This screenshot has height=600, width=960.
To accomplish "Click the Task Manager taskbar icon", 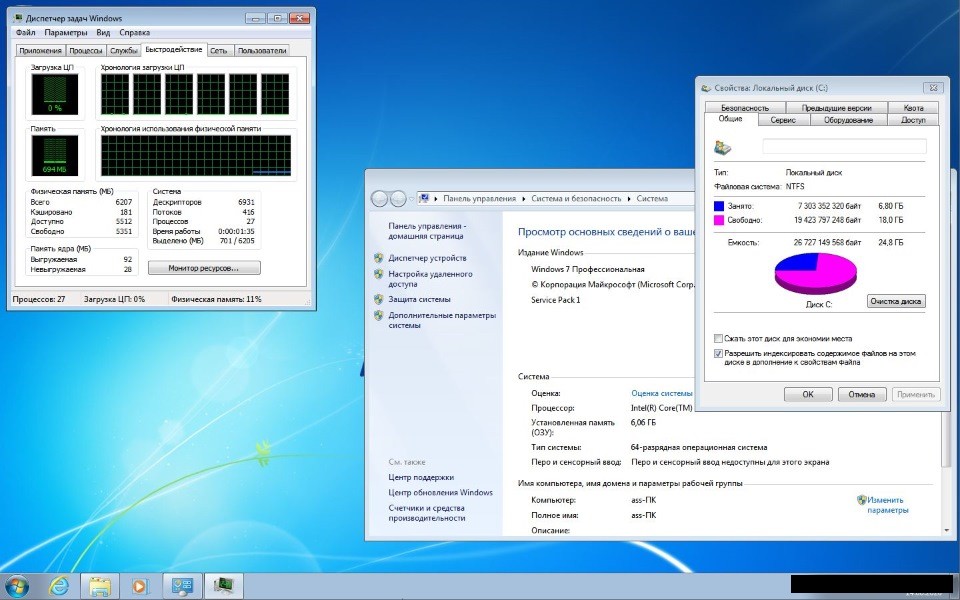I will [x=223, y=586].
